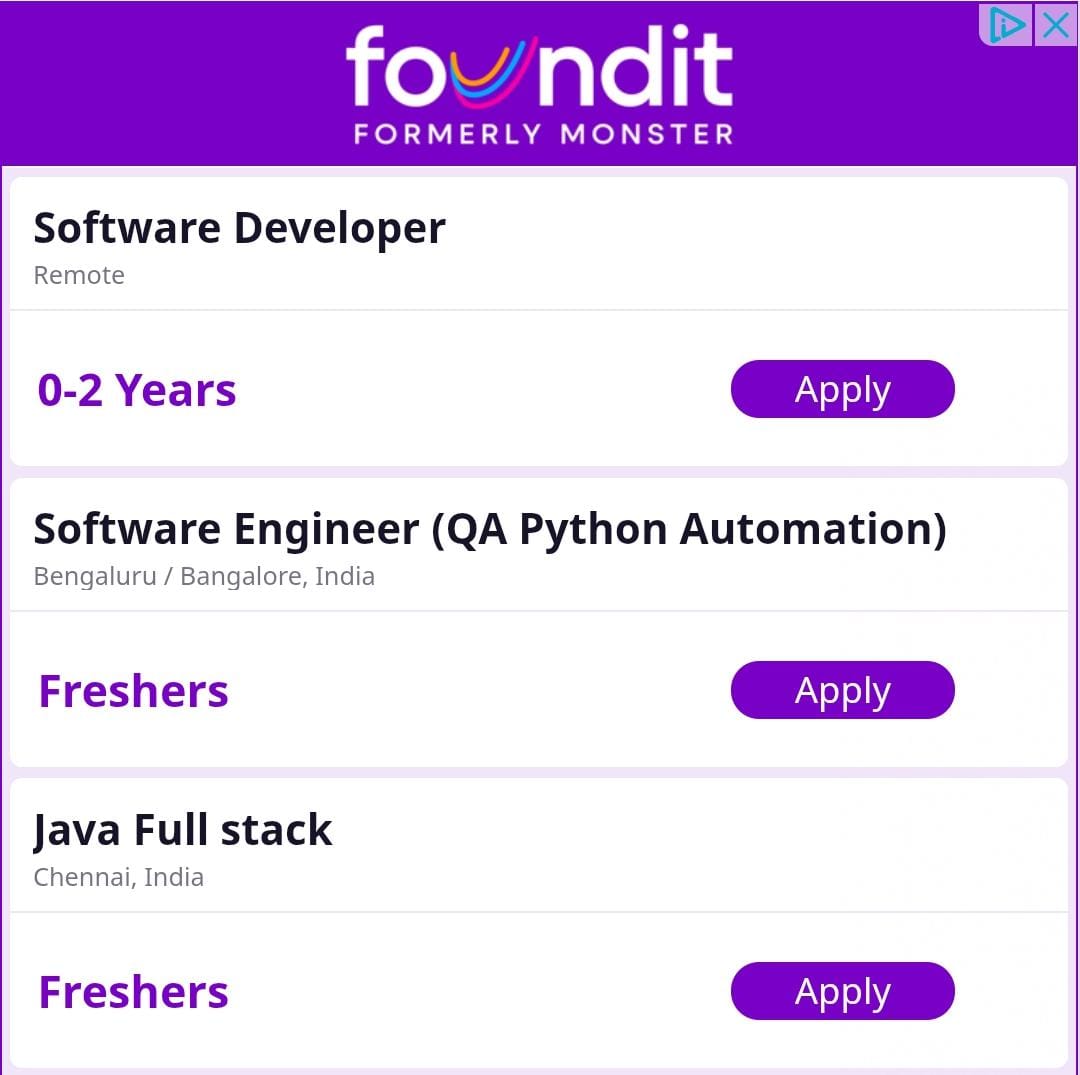The image size is (1080, 1075).
Task: Open the Software Engineer (QA Python Automation) title
Action: (490, 529)
